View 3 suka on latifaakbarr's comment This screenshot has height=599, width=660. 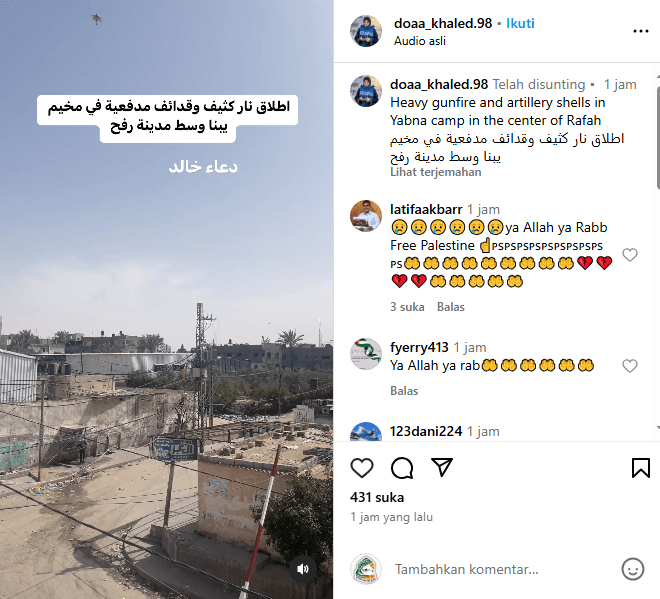point(407,307)
